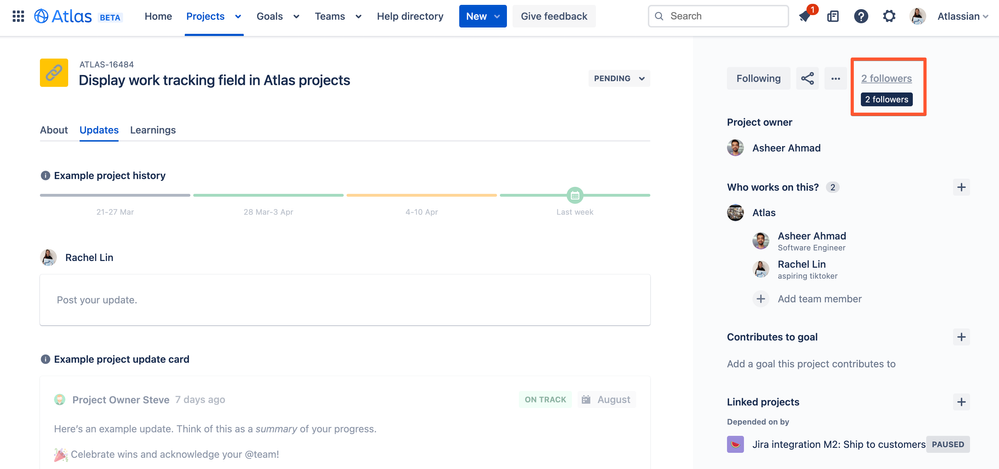The height and width of the screenshot is (469, 999).
Task: Expand the Projects menu chevron
Action: (x=238, y=17)
